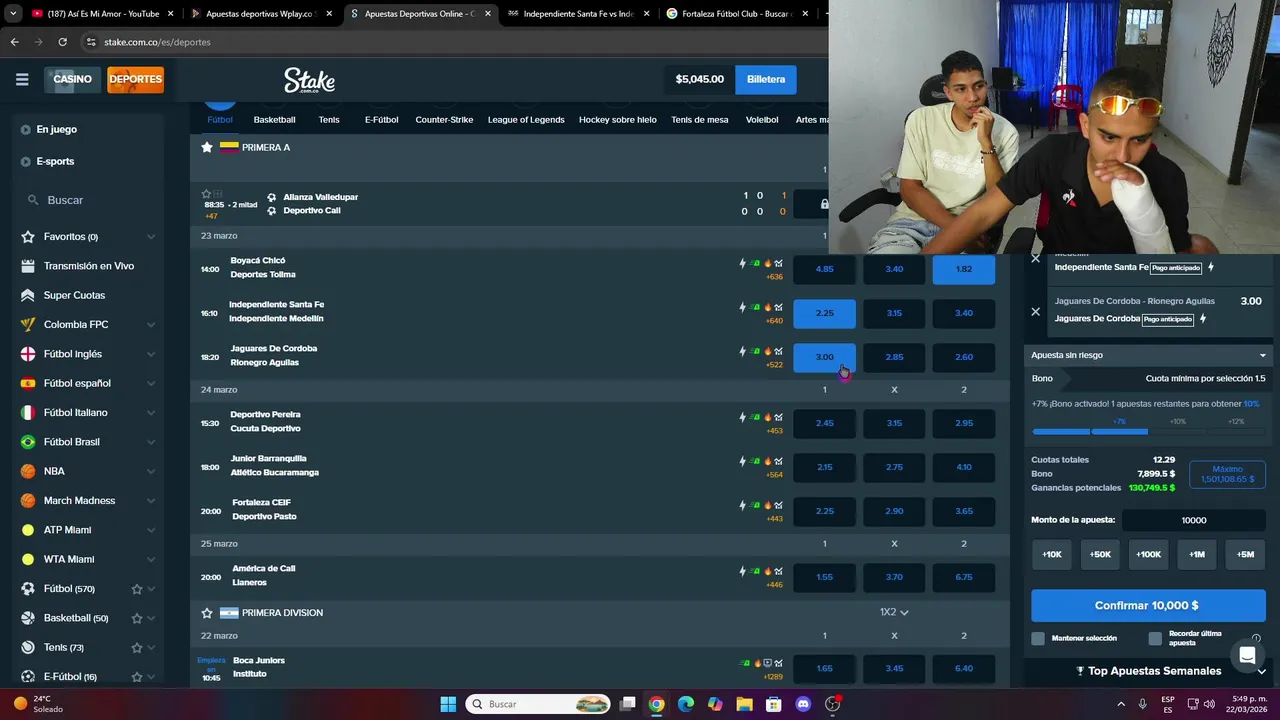This screenshot has width=1280, height=720.
Task: Open the Billetera wallet button
Action: point(766,79)
